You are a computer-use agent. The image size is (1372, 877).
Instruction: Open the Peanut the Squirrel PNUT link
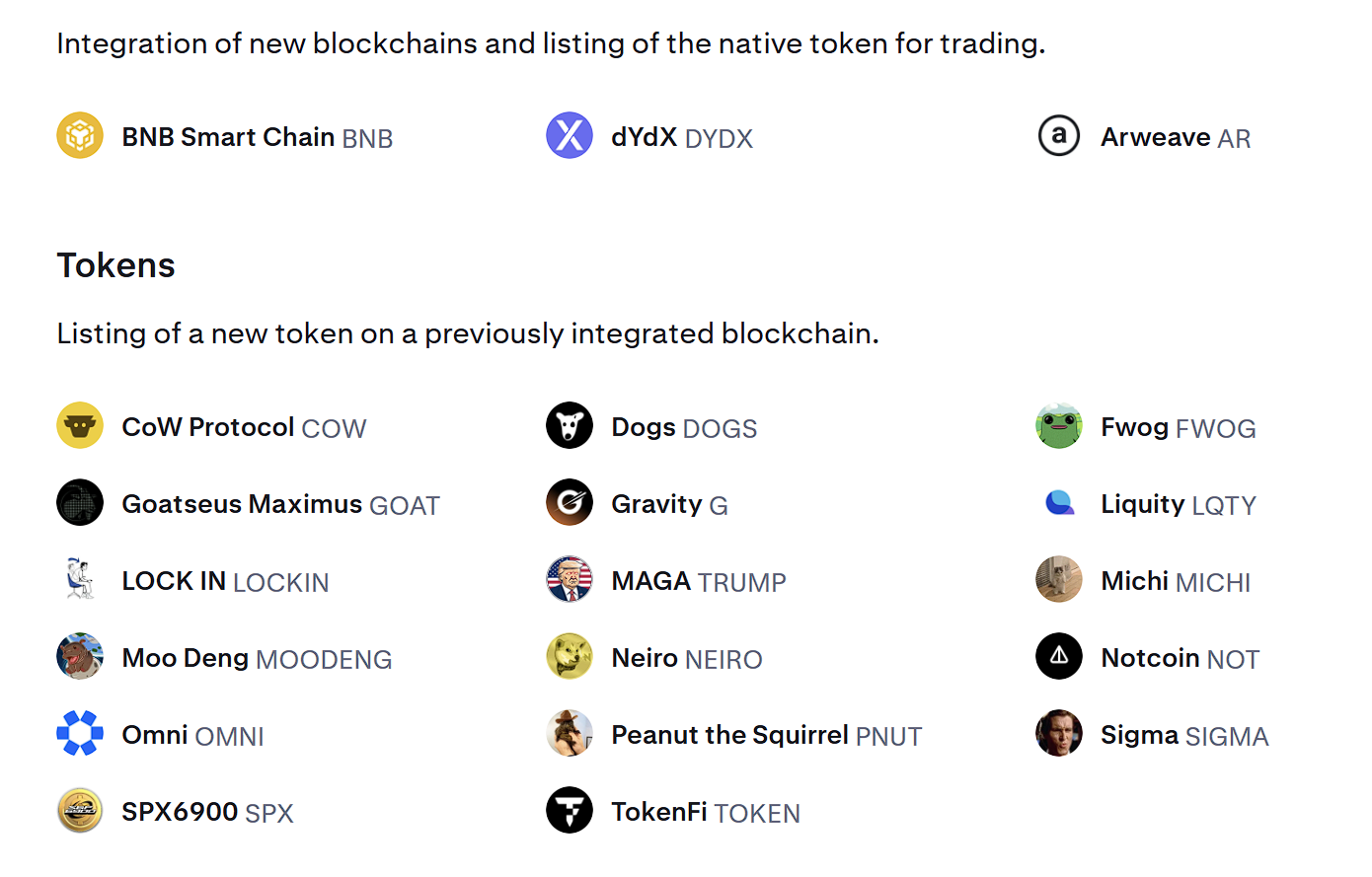point(767,735)
